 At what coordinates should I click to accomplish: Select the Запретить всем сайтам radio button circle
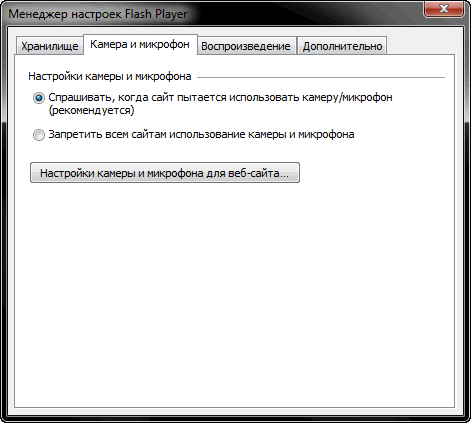tap(39, 135)
